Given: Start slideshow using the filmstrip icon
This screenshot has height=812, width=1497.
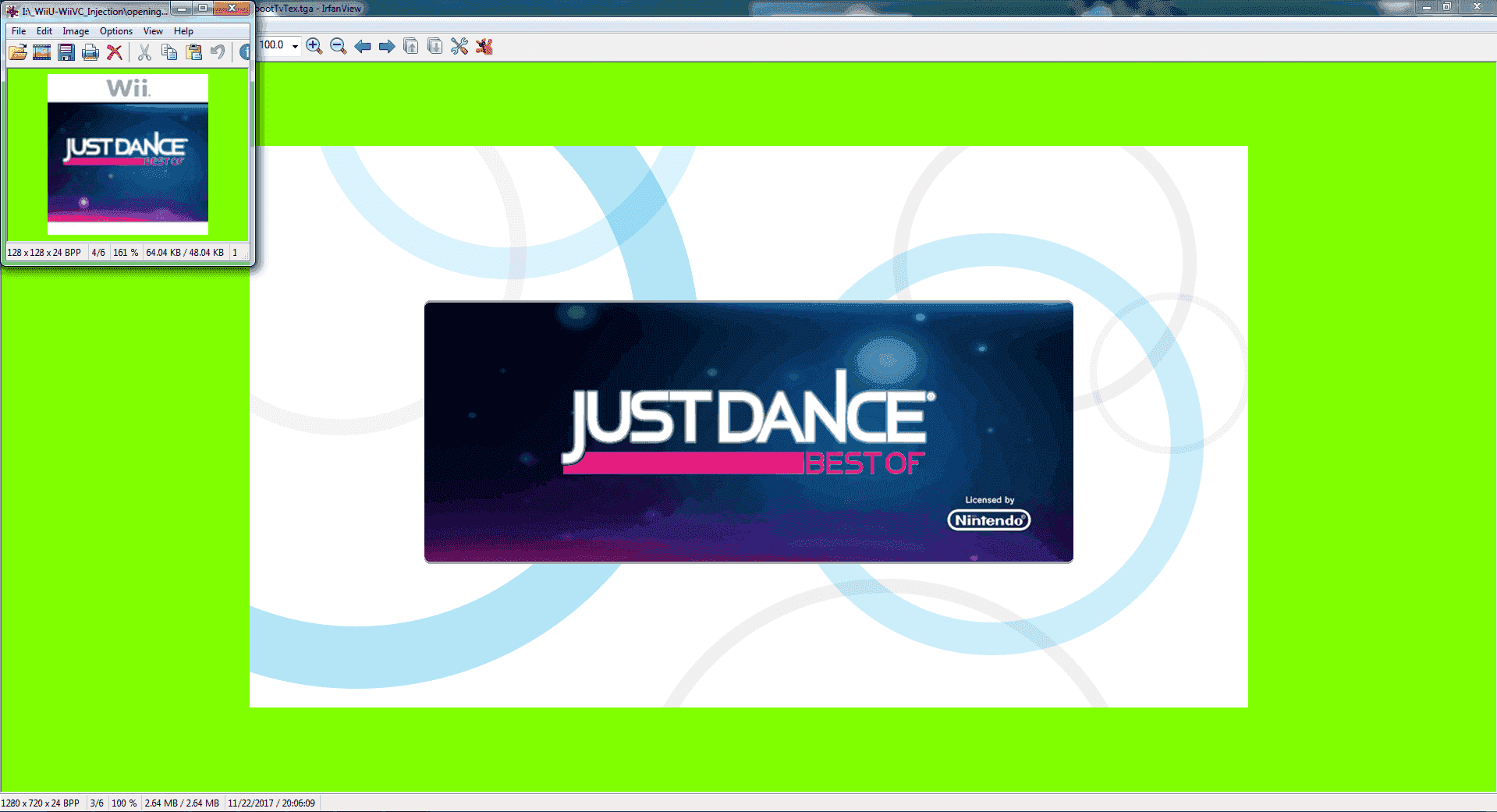Looking at the screenshot, I should [x=42, y=52].
